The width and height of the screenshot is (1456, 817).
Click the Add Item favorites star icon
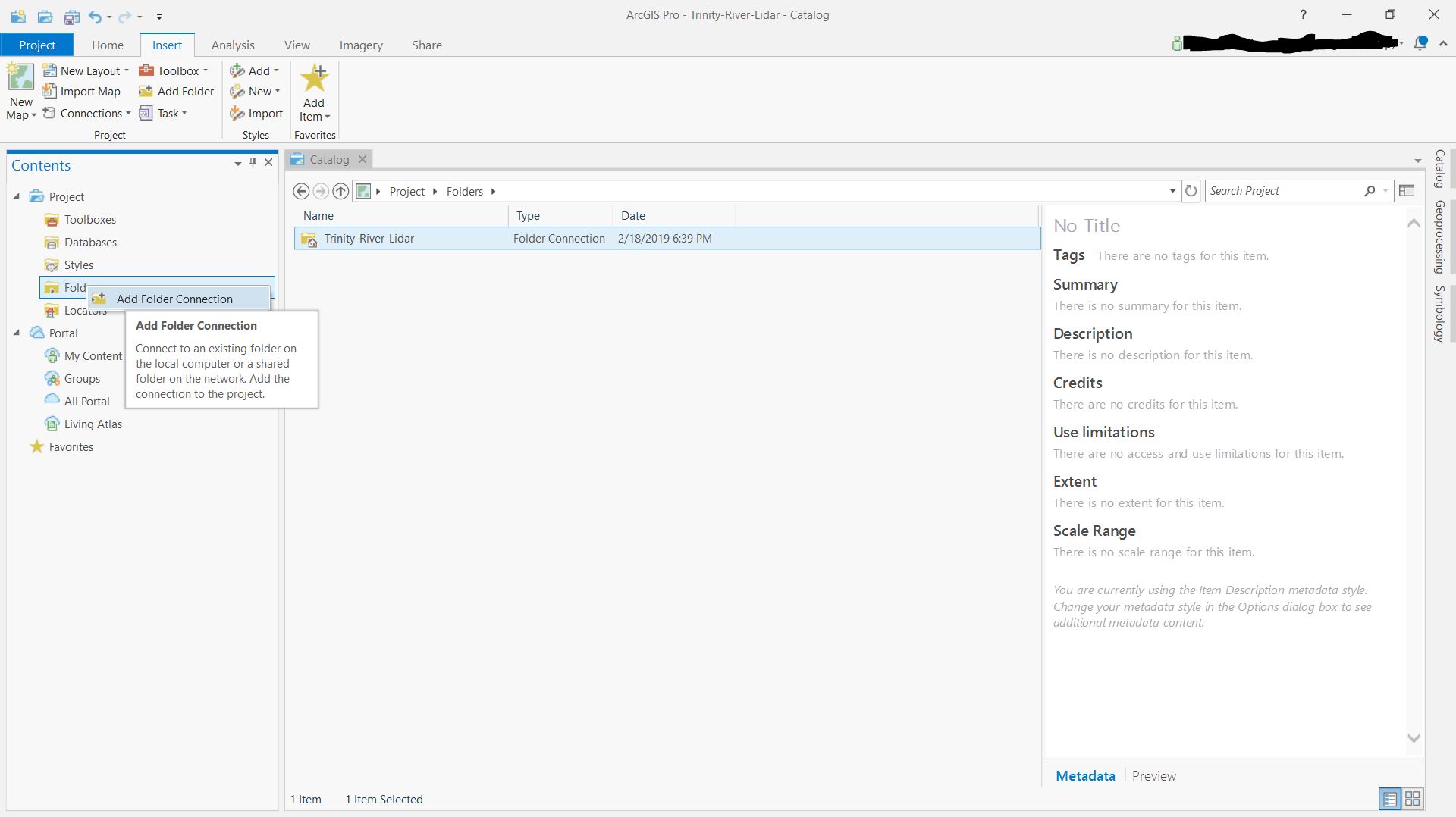click(314, 79)
